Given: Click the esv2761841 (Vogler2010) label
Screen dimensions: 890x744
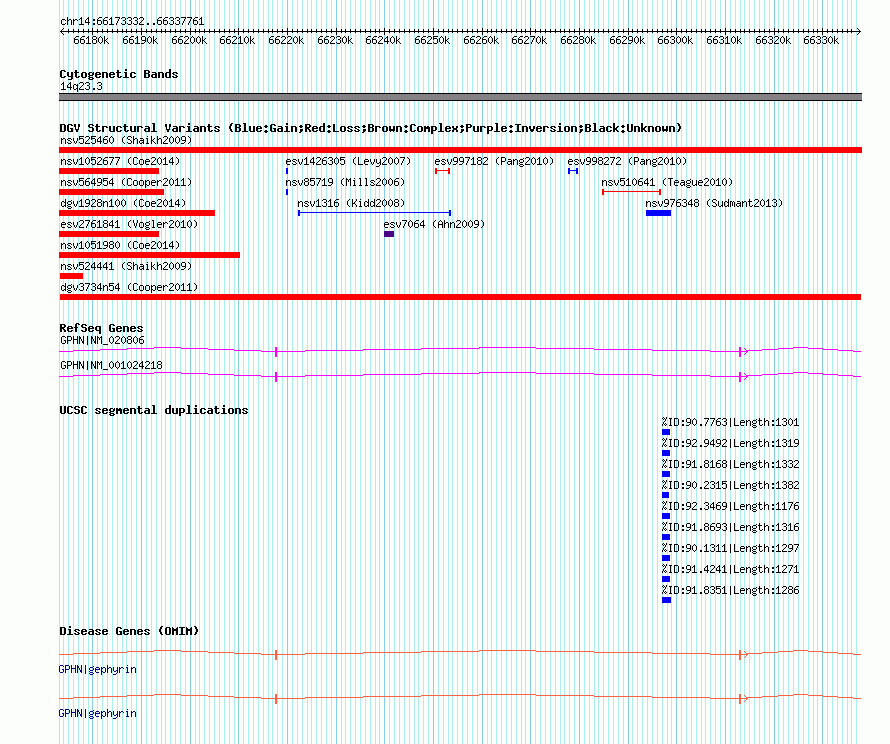Looking at the screenshot, I should (x=129, y=224).
